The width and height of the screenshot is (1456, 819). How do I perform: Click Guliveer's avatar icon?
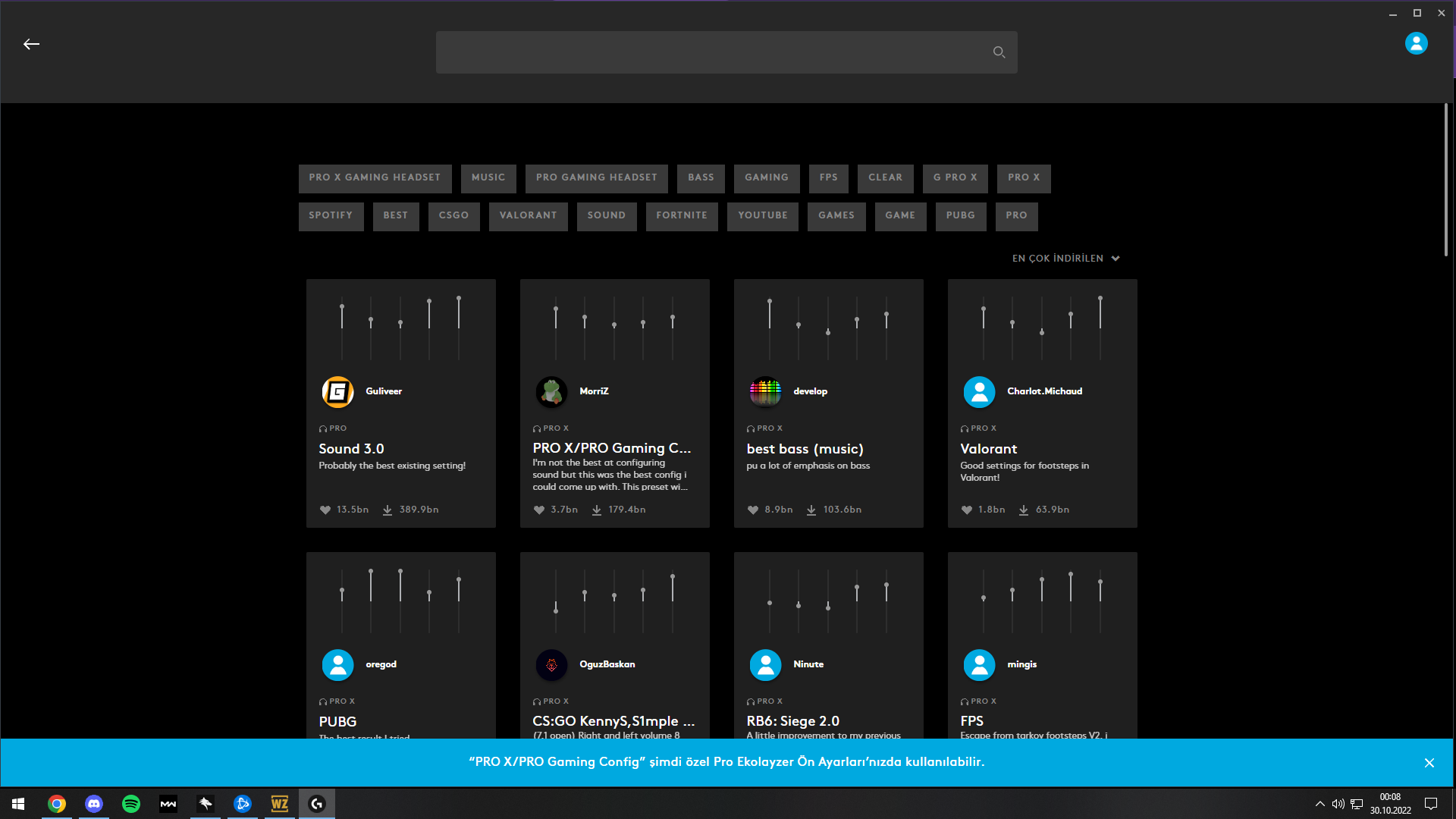(337, 392)
